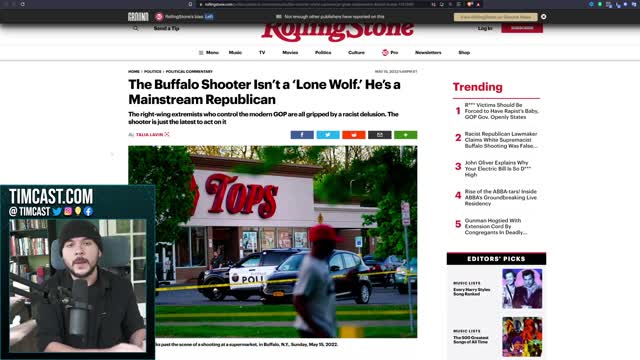Open the Newsletters nav item
Screen dimensions: 640x360
tap(428, 53)
